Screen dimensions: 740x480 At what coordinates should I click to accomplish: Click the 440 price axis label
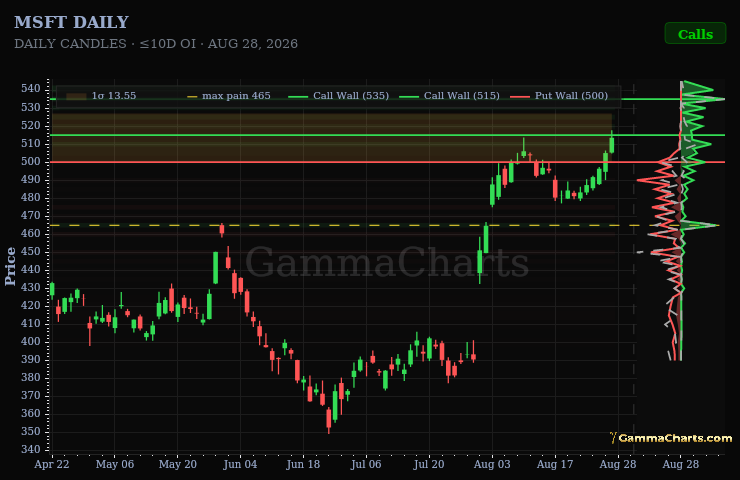[31, 269]
